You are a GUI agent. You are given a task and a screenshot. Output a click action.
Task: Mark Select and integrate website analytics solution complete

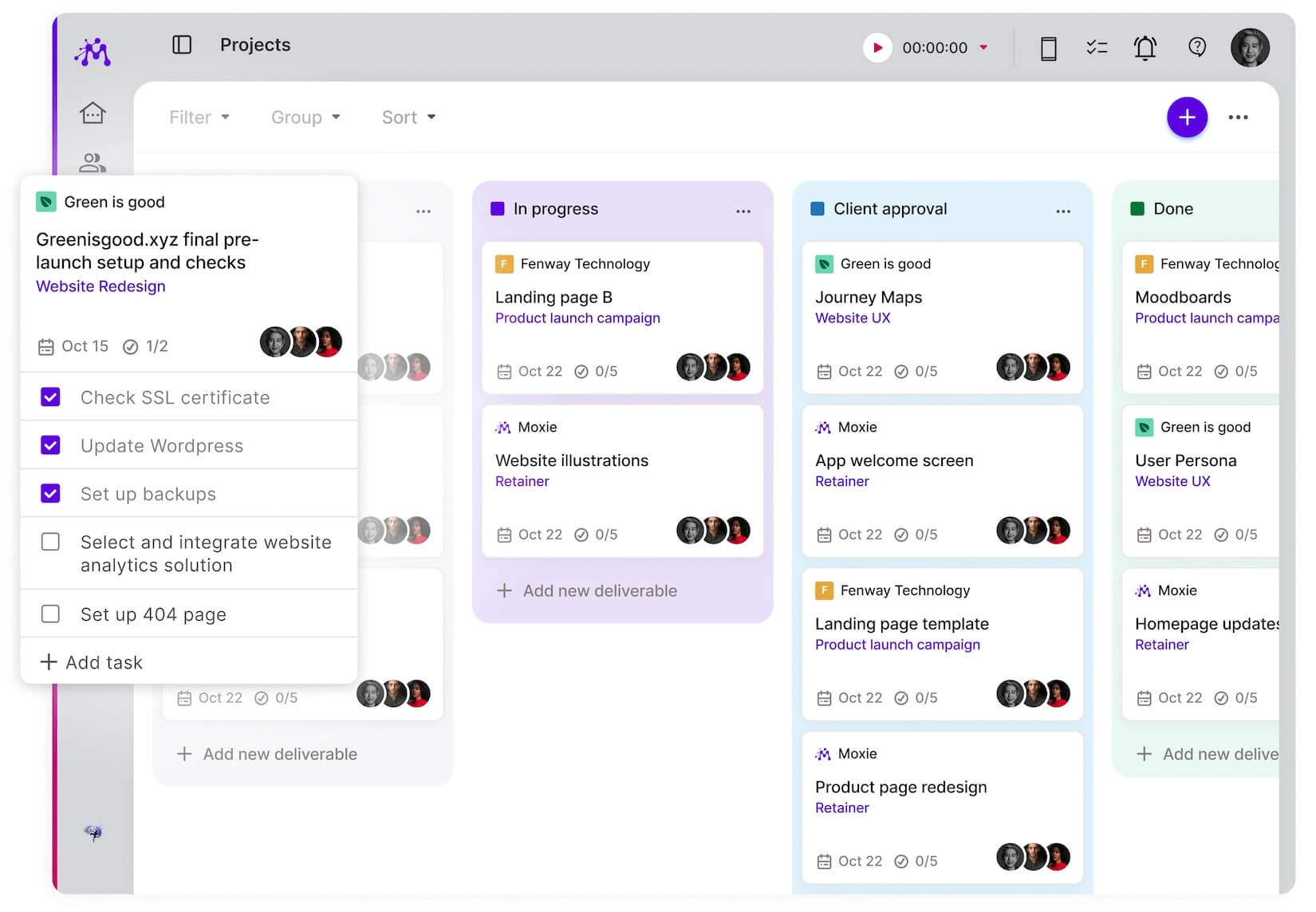pos(50,542)
